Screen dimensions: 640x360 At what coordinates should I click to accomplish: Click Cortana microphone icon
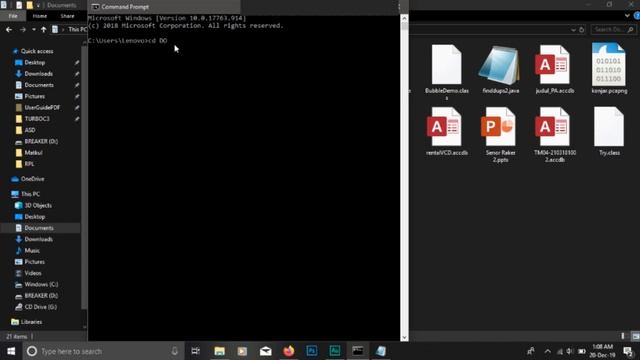pos(174,351)
